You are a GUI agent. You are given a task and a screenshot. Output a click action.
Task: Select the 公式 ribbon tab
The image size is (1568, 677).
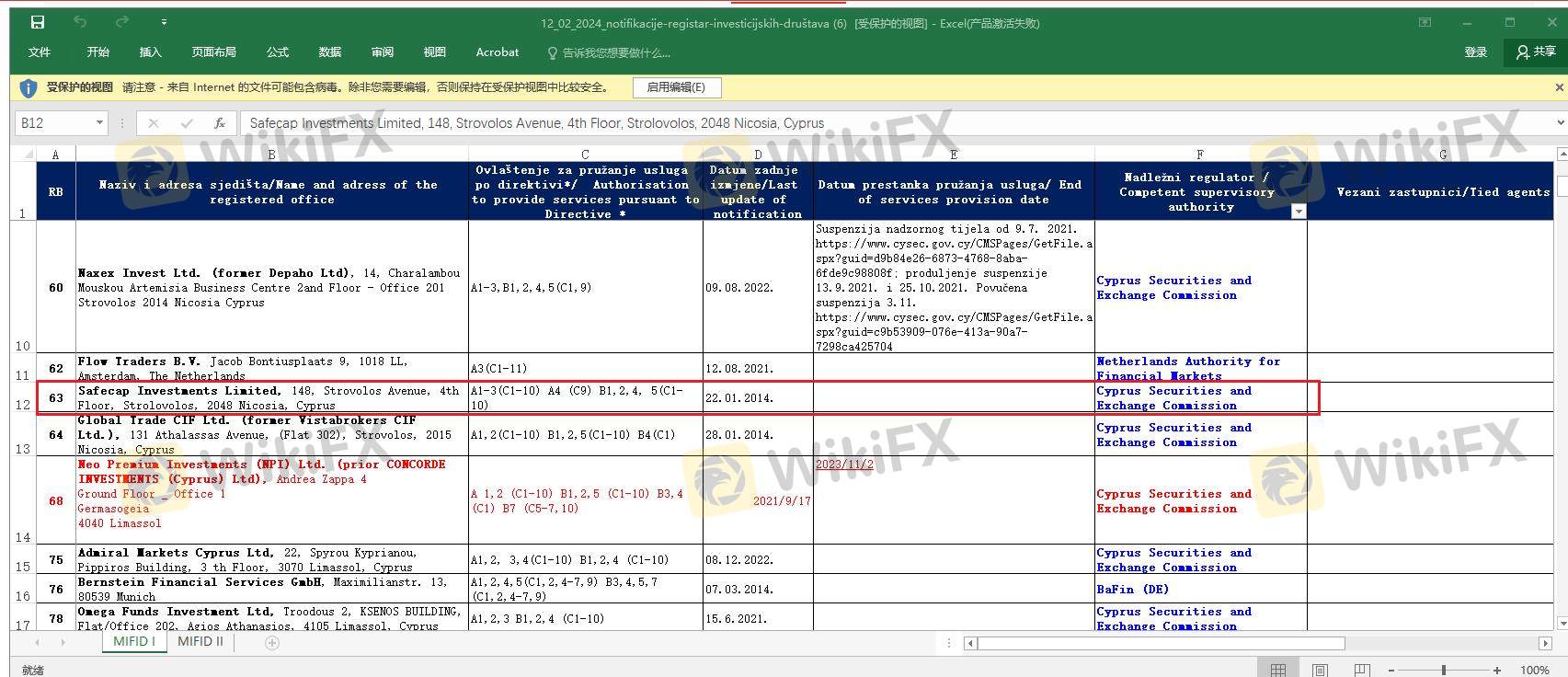tap(277, 52)
